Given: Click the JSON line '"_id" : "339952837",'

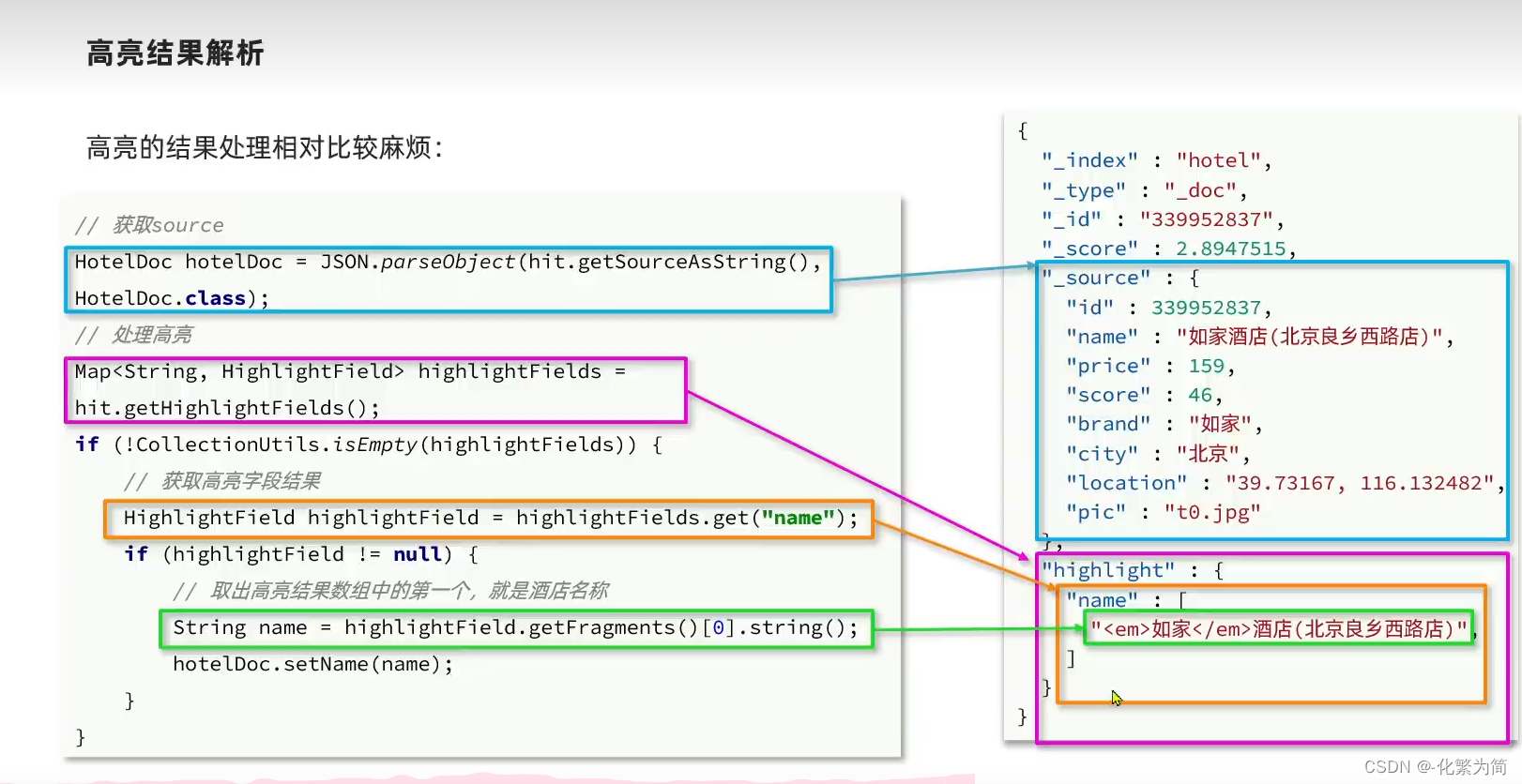Looking at the screenshot, I should (x=1163, y=219).
